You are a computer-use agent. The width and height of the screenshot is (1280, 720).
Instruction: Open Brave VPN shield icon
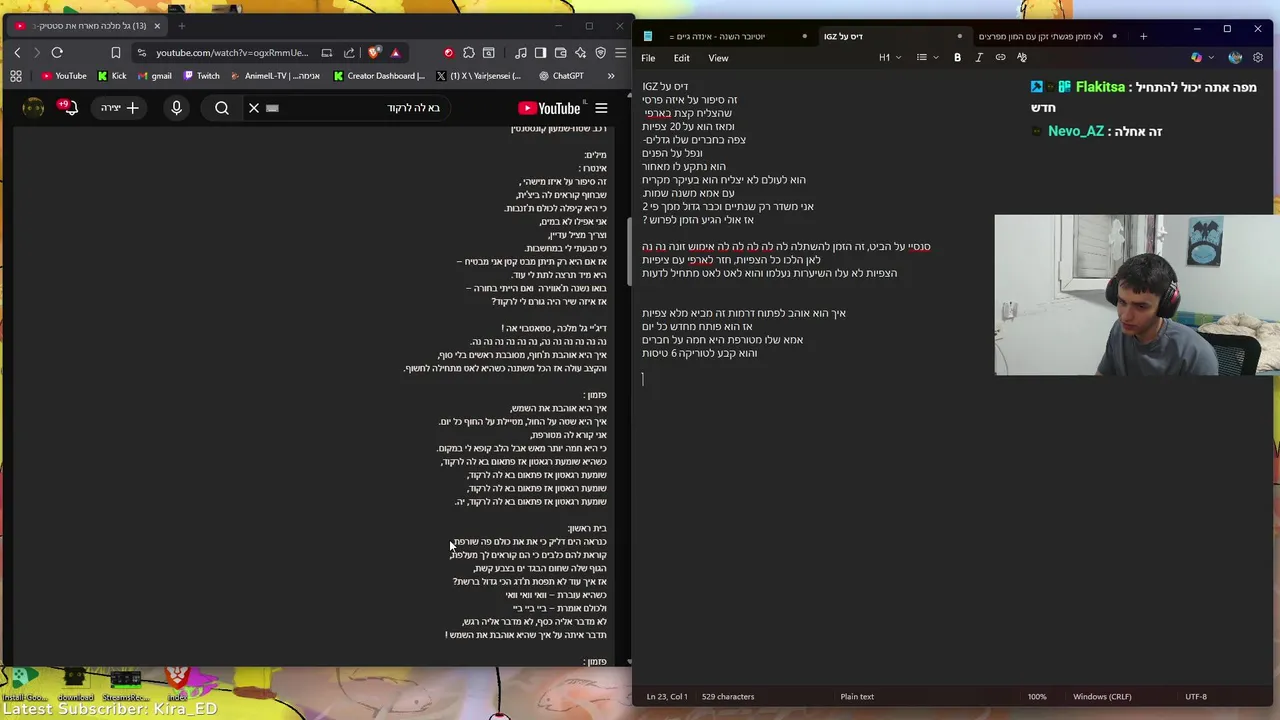600,53
